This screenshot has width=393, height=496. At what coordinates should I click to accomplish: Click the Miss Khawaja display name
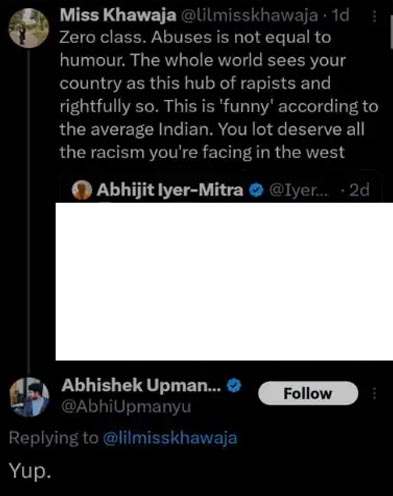(118, 15)
